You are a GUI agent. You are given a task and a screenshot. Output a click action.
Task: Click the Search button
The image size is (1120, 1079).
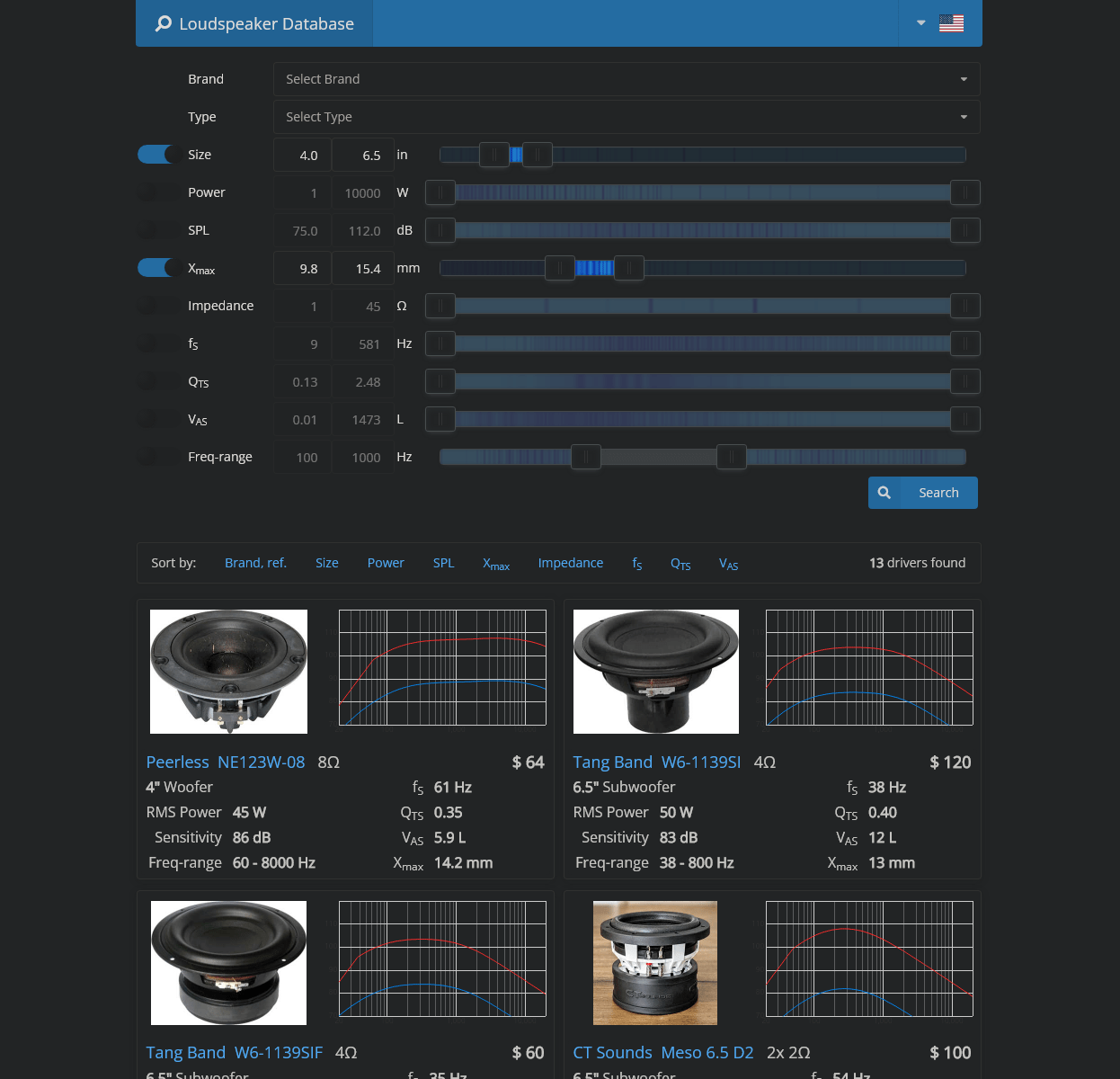(923, 493)
